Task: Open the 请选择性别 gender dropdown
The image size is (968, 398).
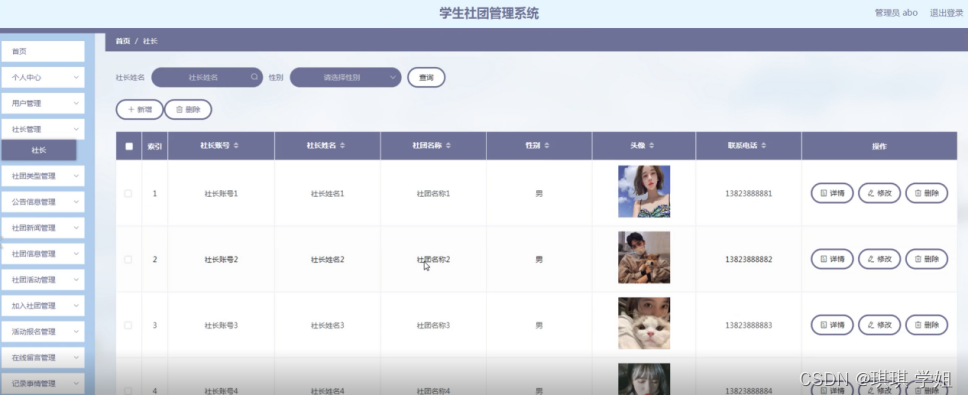Action: tap(346, 77)
